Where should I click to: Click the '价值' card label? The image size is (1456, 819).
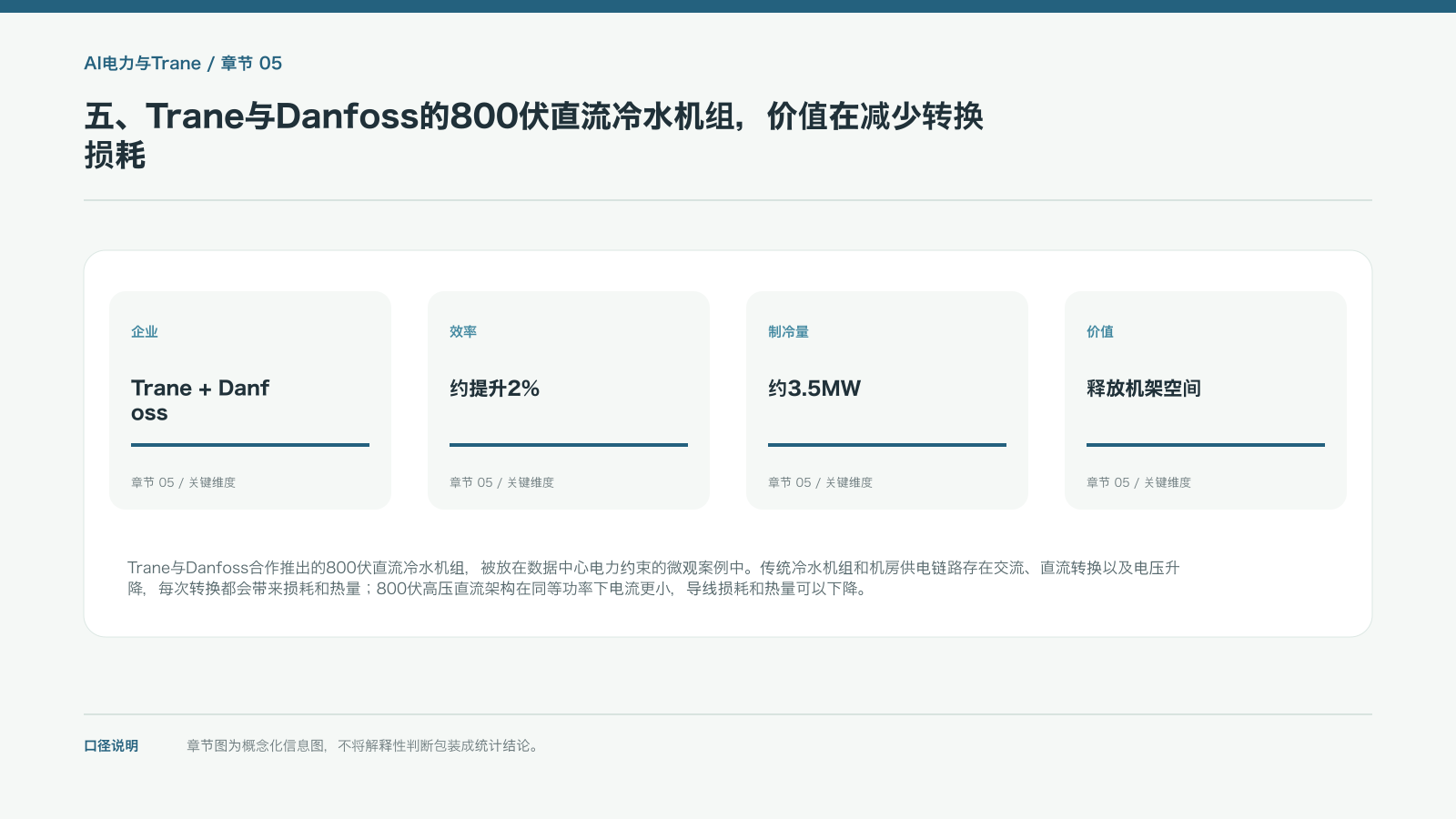[1100, 332]
